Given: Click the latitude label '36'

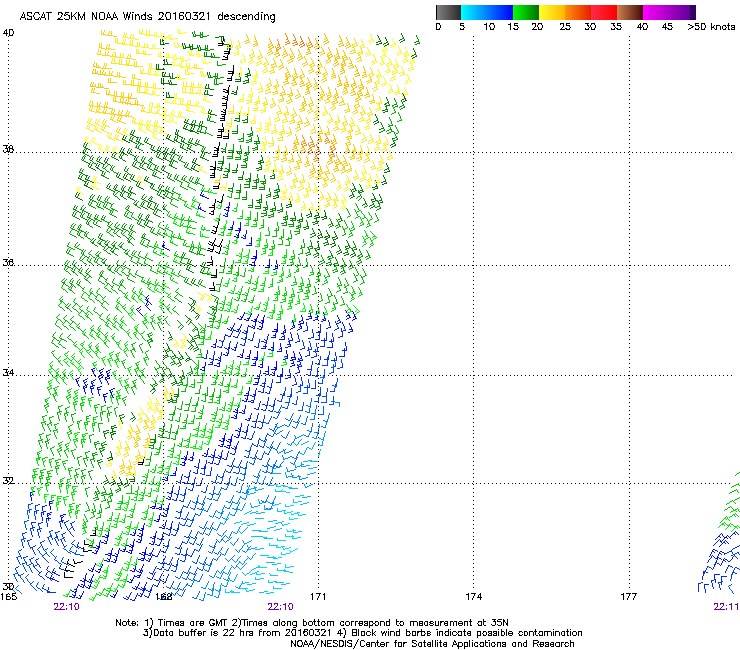Looking at the screenshot, I should coord(8,262).
